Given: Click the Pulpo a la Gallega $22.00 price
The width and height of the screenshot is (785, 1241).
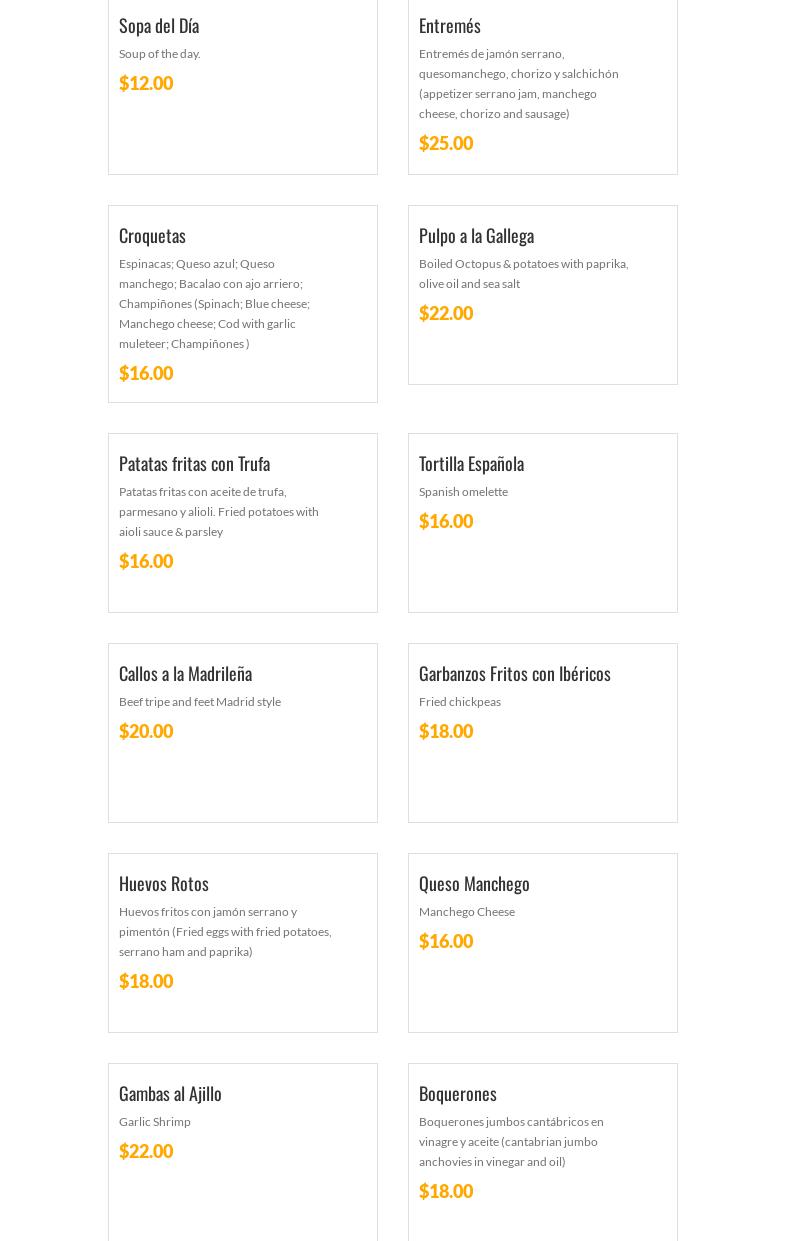Looking at the screenshot, I should click(446, 313).
